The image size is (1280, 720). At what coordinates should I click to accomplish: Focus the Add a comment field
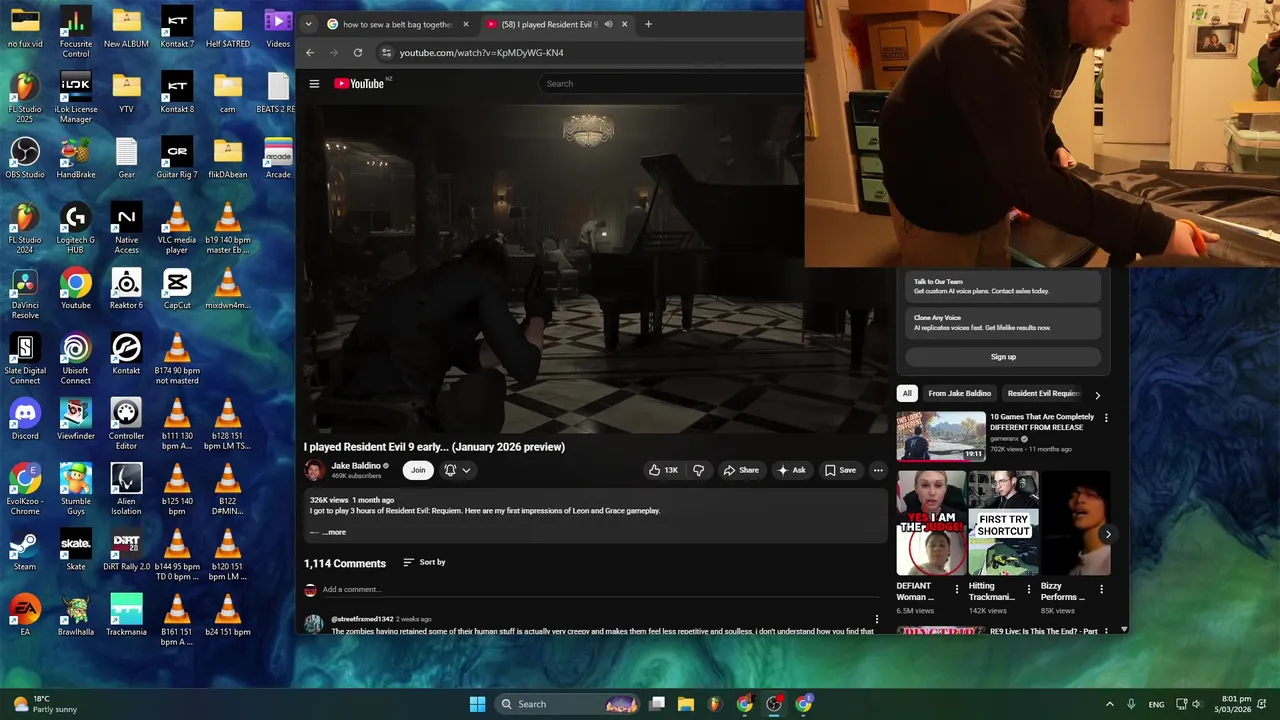(600, 590)
